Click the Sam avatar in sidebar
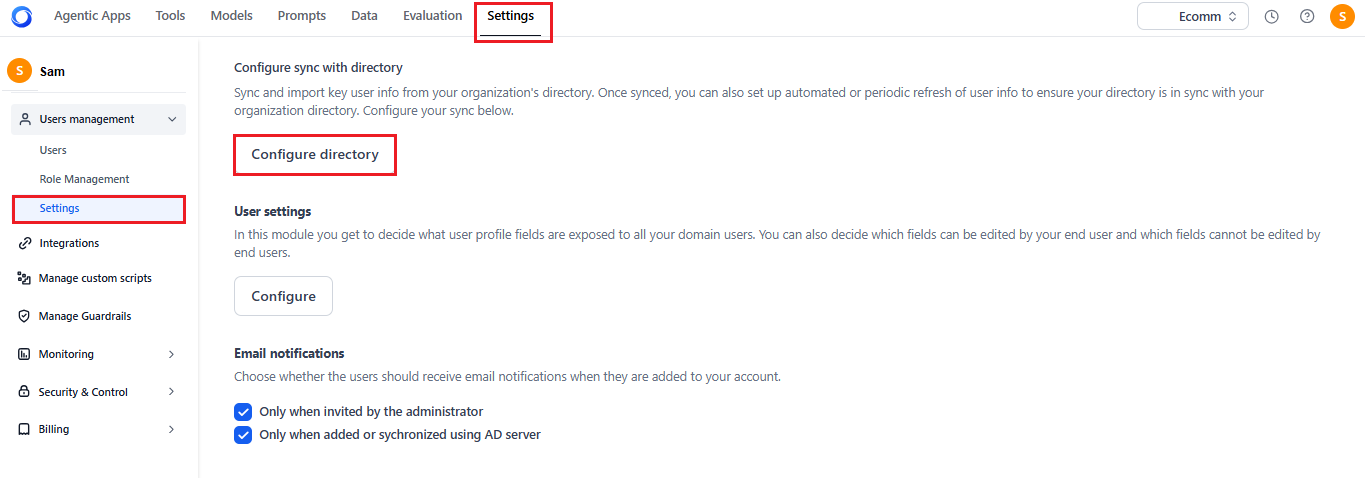Image resolution: width=1365 pixels, height=478 pixels. point(19,71)
